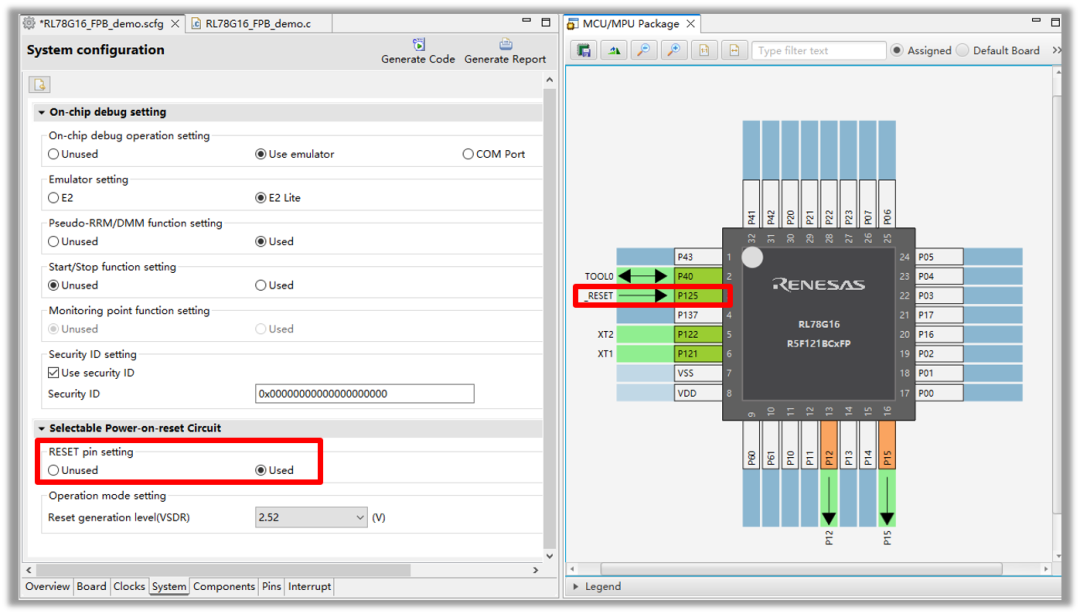
Task: Open Reset generation level VSDR dropdown
Action: click(311, 518)
